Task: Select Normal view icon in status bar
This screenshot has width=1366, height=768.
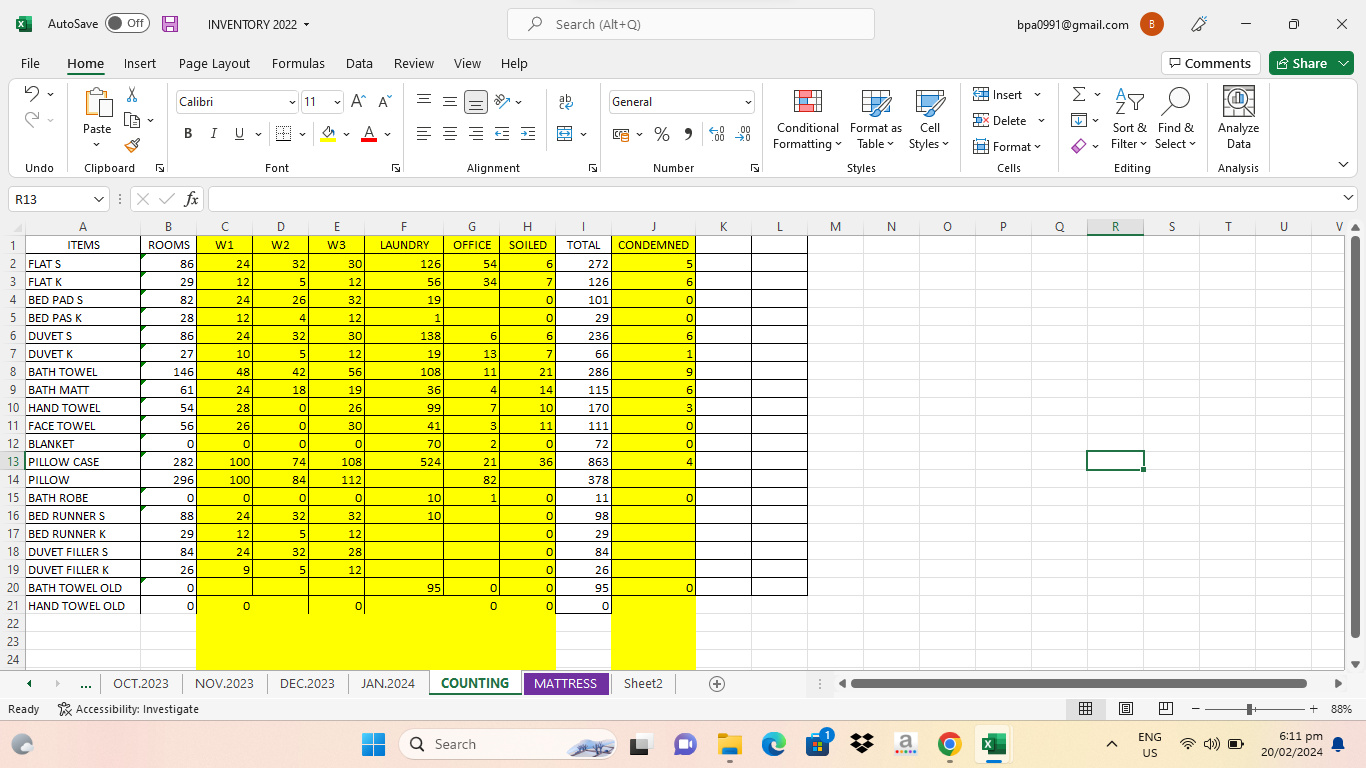Action: [1085, 709]
